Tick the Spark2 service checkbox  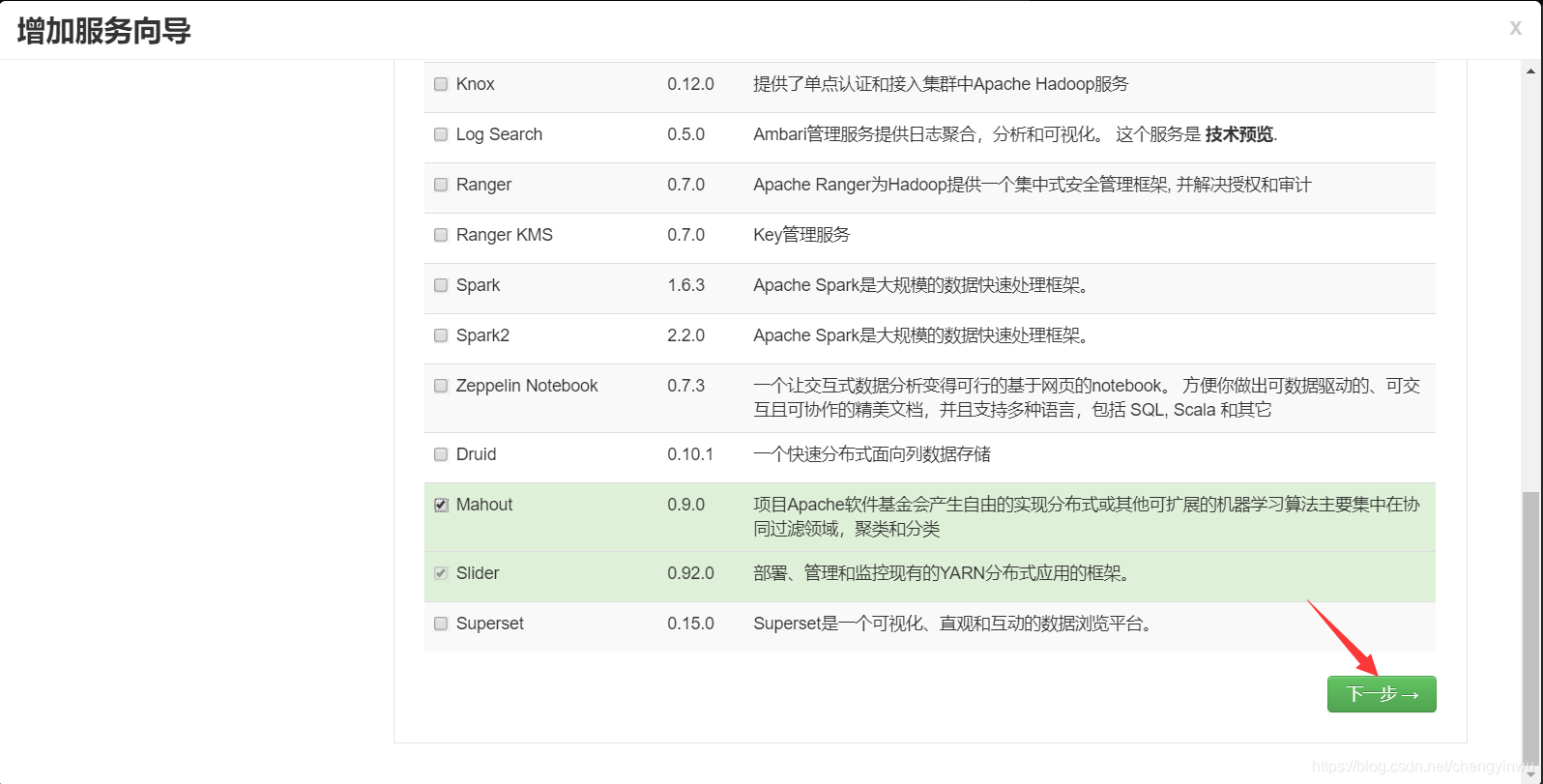pyautogui.click(x=441, y=335)
